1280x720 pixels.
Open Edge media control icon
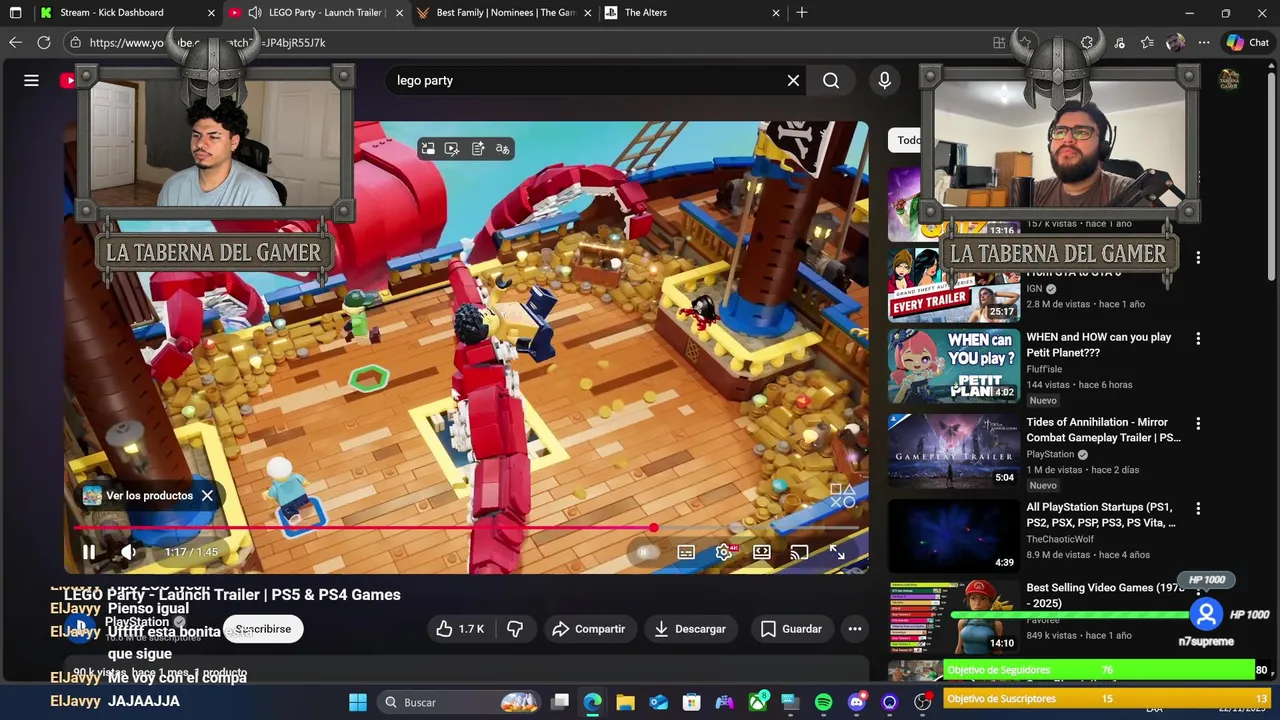pos(1119,43)
